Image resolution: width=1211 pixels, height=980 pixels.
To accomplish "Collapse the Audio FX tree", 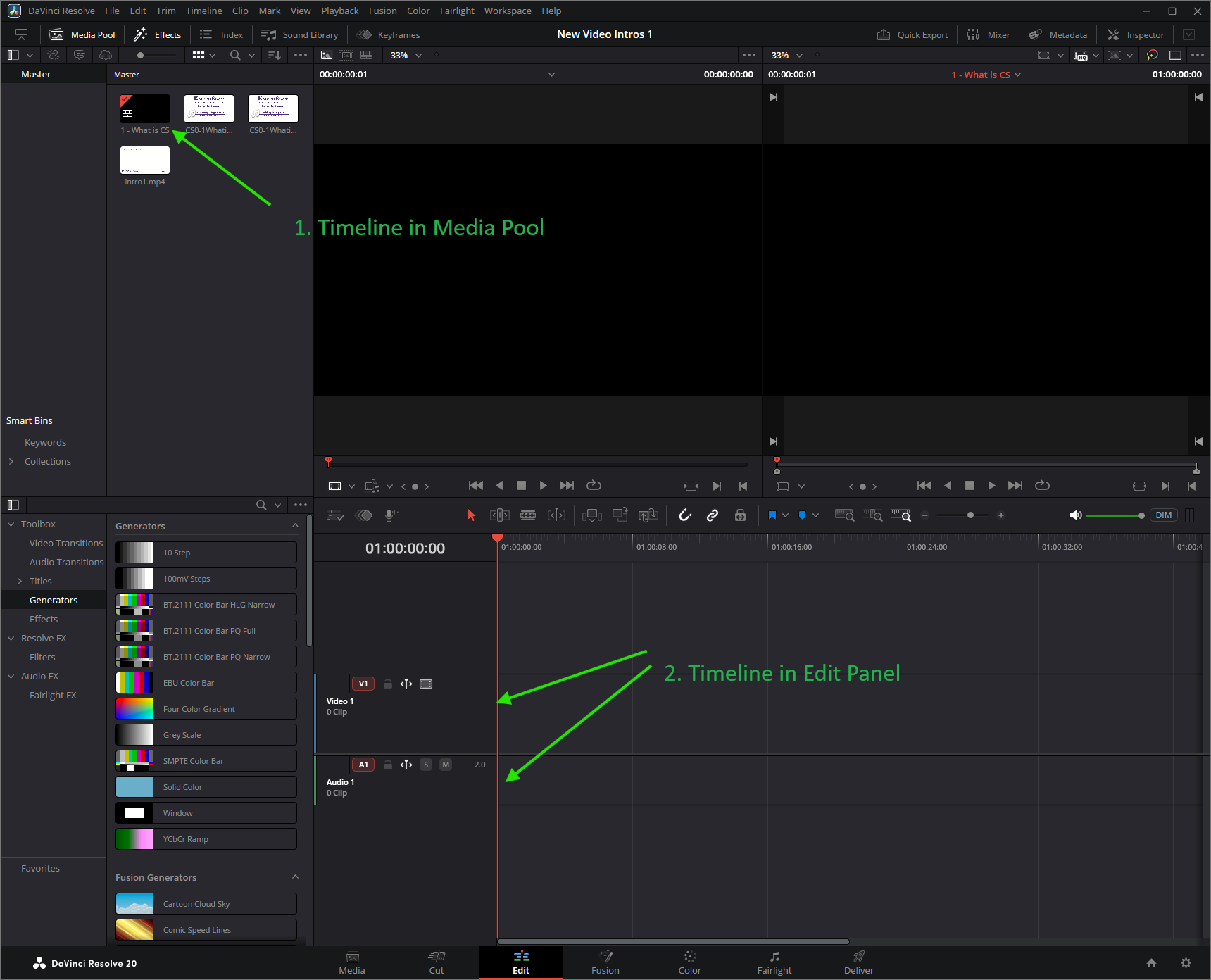I will [11, 676].
